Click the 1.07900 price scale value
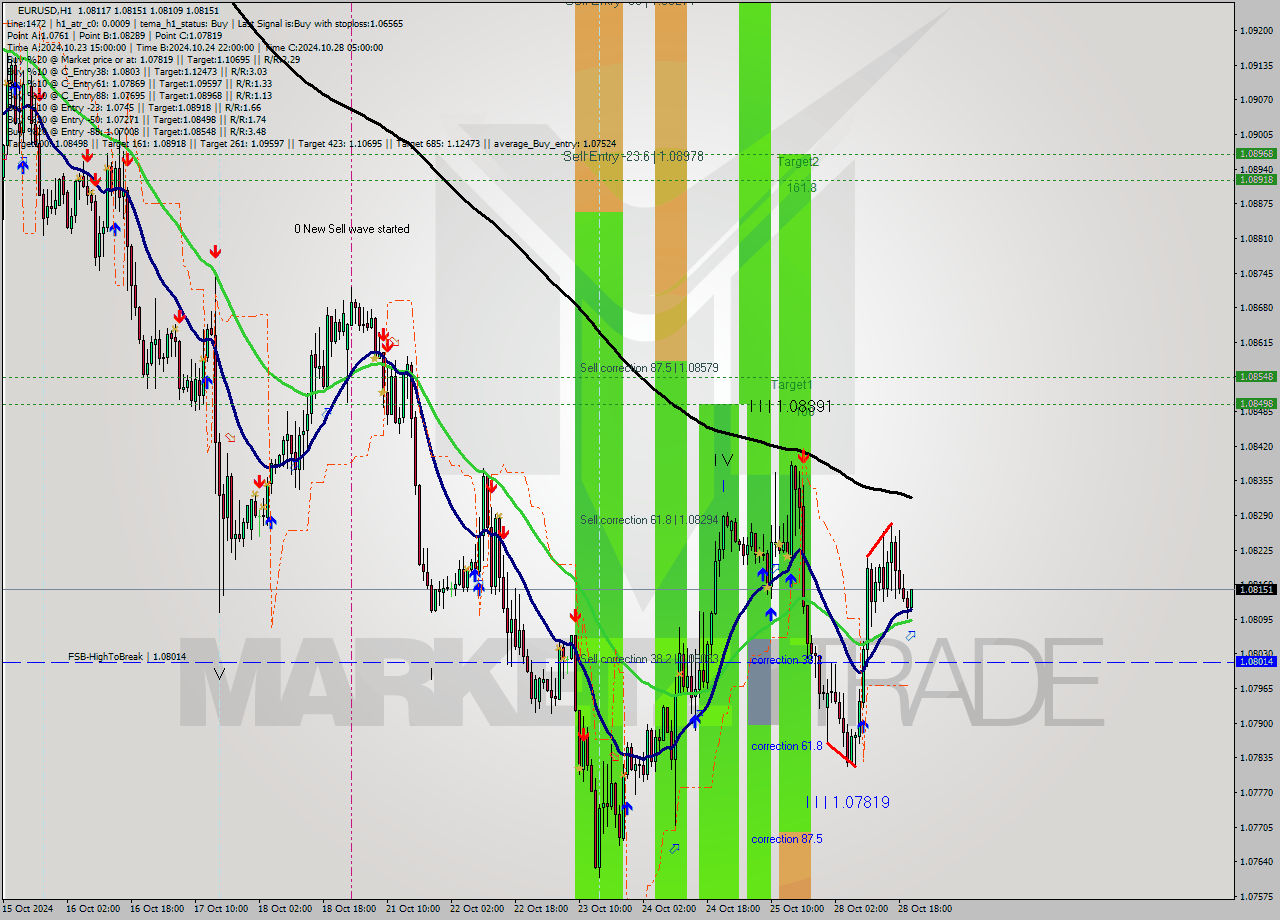This screenshot has height=920, width=1280. tap(1256, 723)
